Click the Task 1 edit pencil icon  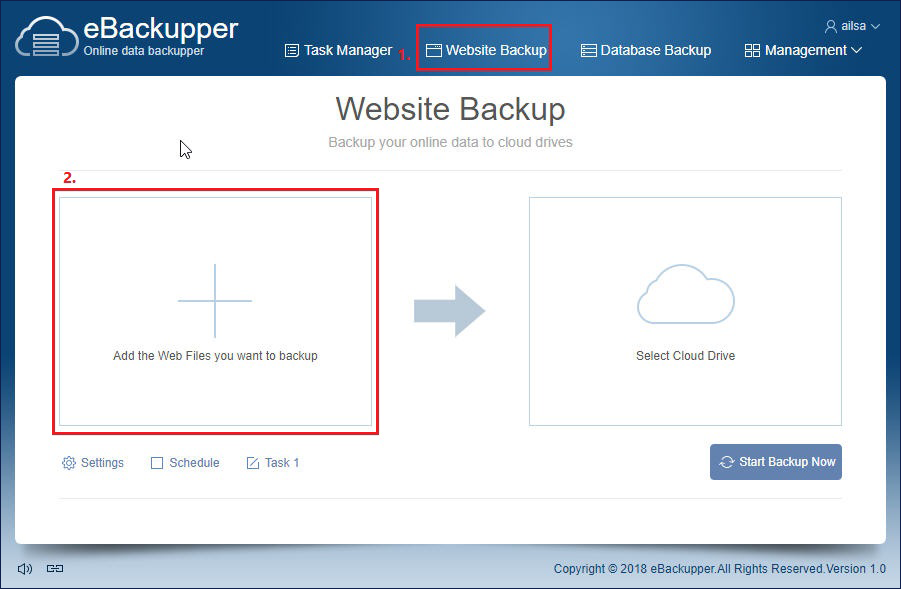(x=253, y=463)
